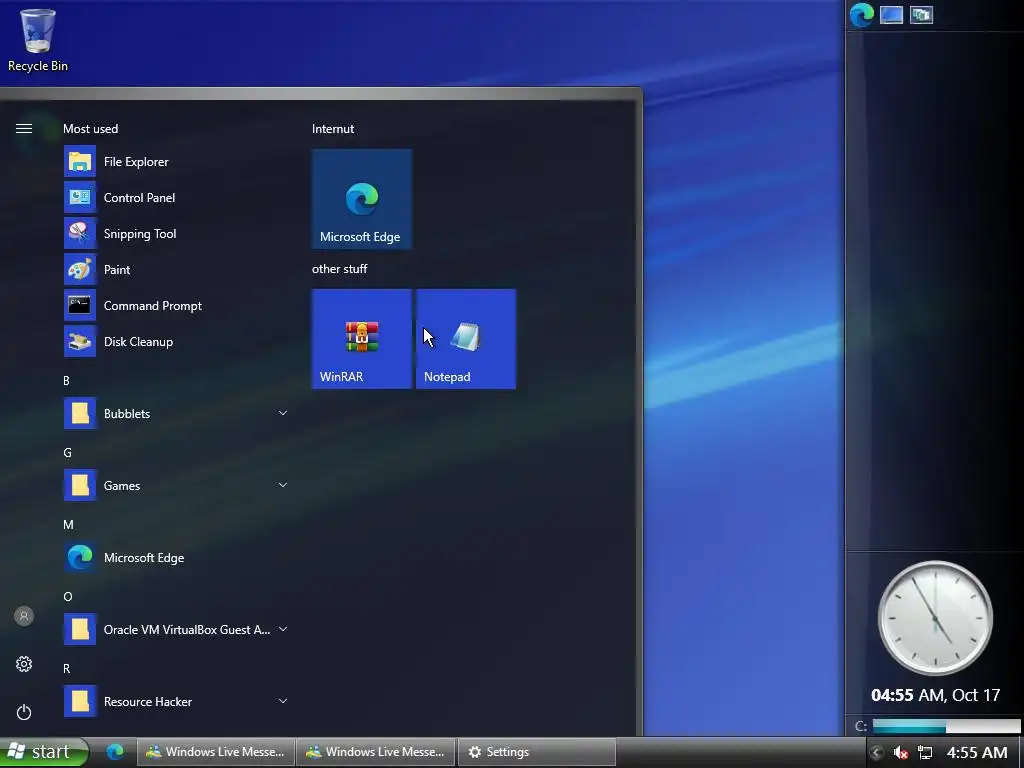Open Settings gear in Start sidebar
This screenshot has width=1024, height=768.
(x=24, y=664)
